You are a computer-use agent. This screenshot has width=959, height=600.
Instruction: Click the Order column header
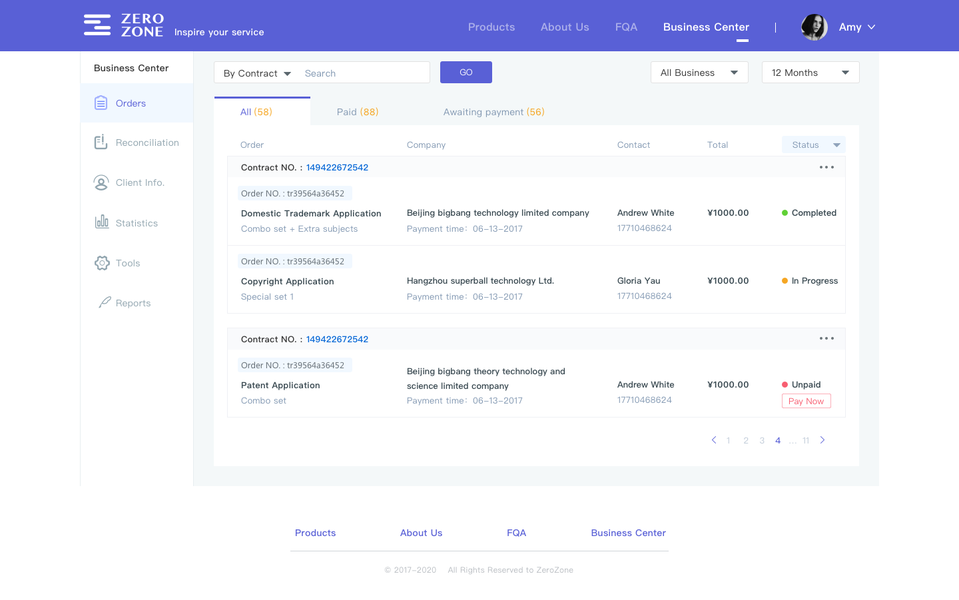click(252, 145)
